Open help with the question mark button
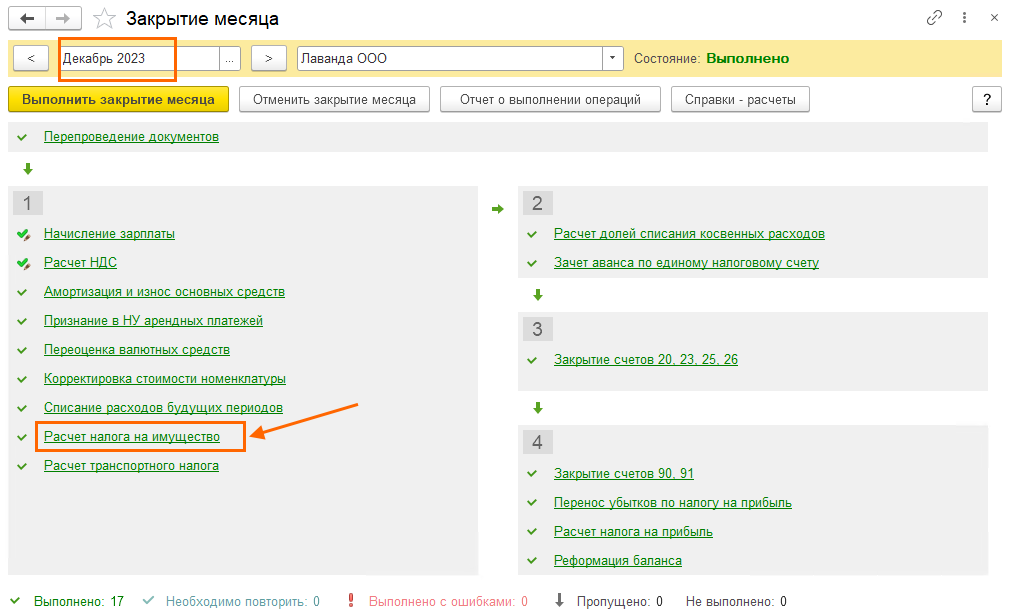The width and height of the screenshot is (1014, 615). [986, 99]
